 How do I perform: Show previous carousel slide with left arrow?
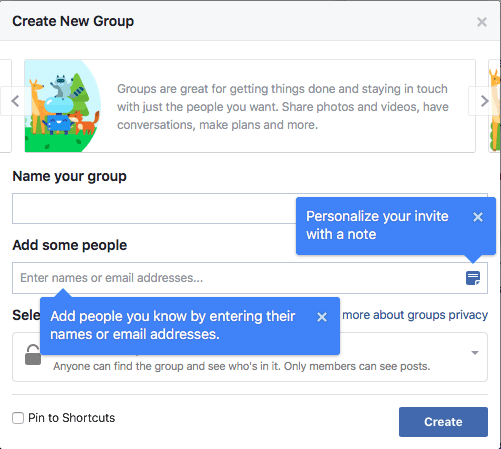pos(15,101)
